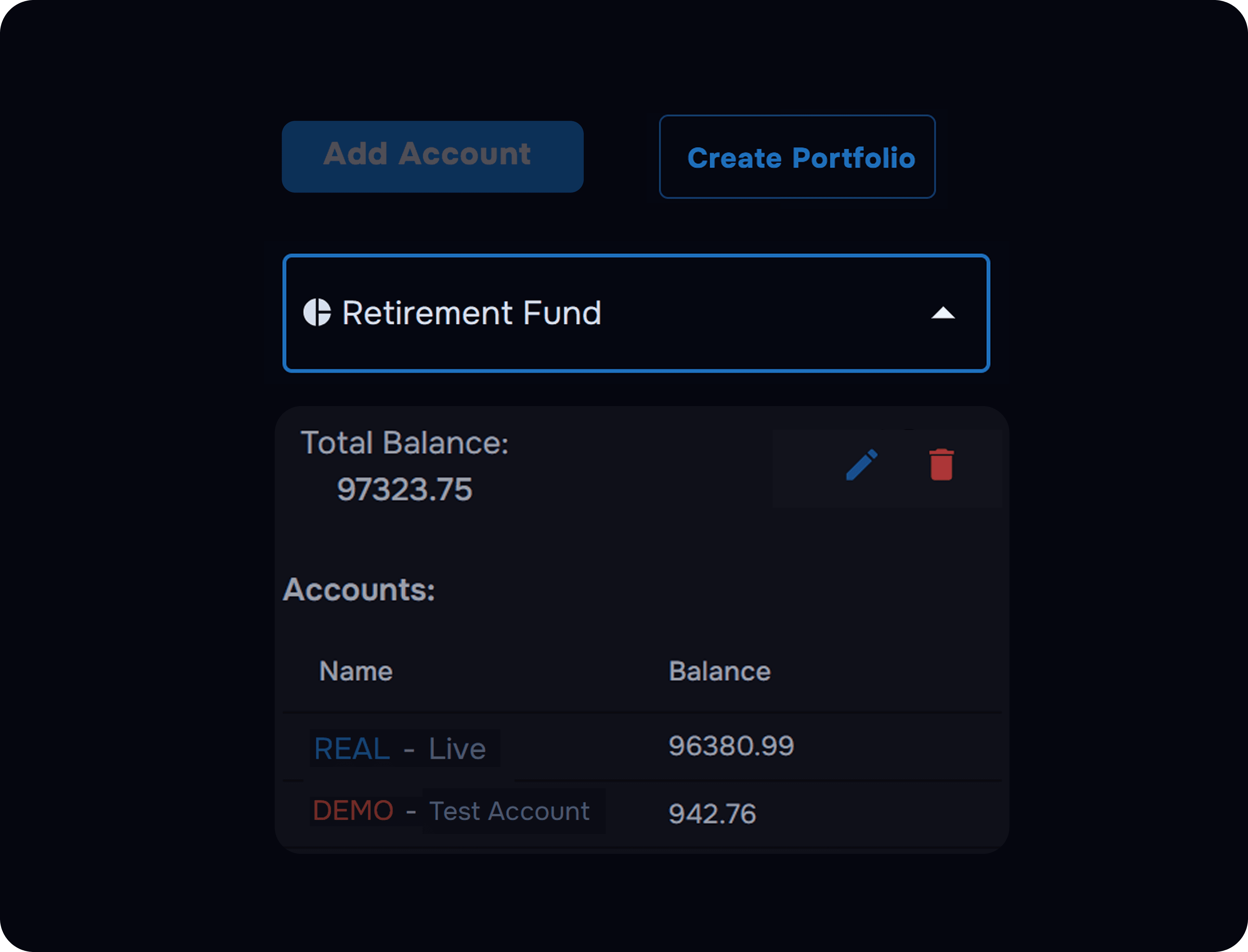
Task: Click the dash separator in the DEMO row
Action: point(411,812)
